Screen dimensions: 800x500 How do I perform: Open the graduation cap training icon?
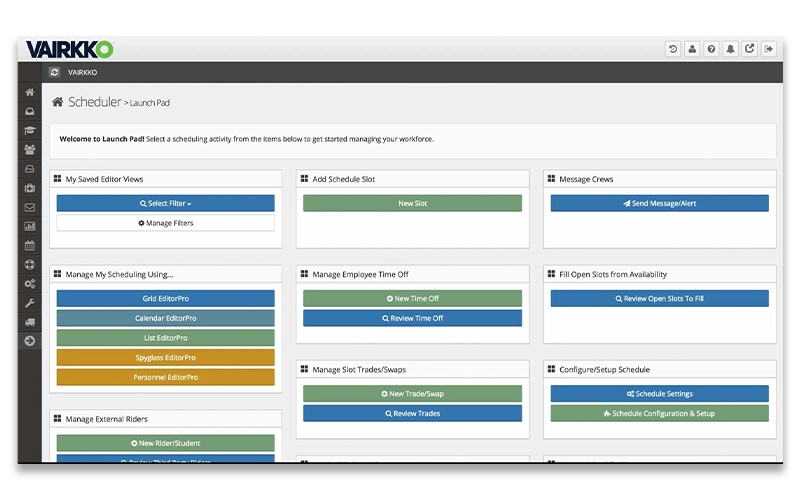coord(30,131)
